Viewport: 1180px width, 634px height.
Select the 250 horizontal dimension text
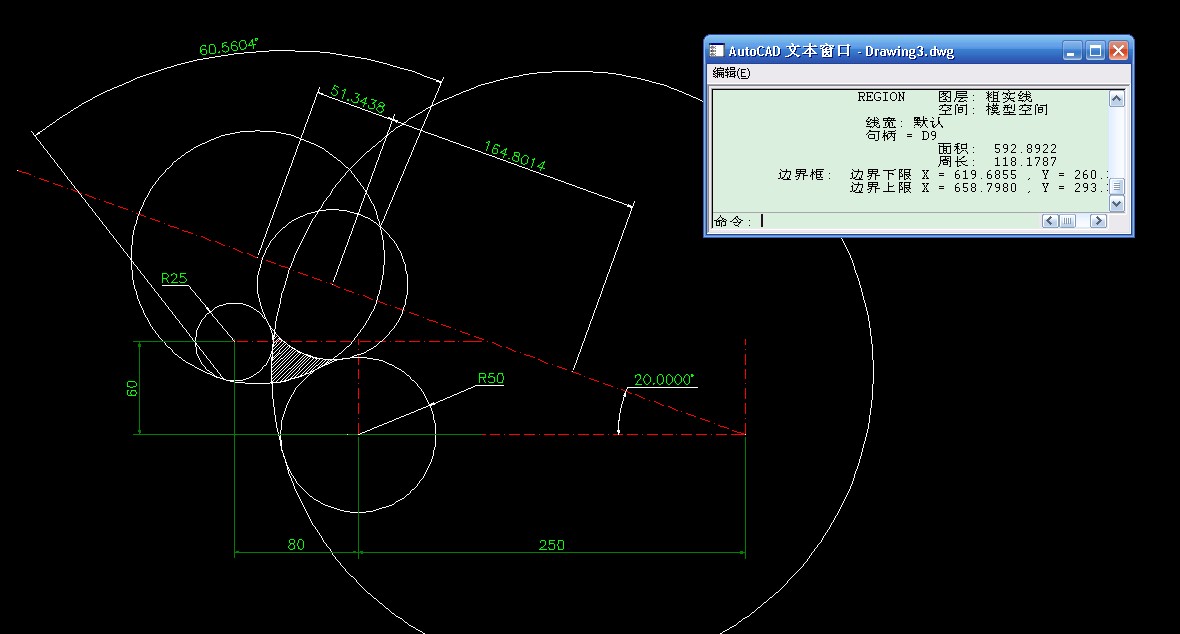[552, 544]
